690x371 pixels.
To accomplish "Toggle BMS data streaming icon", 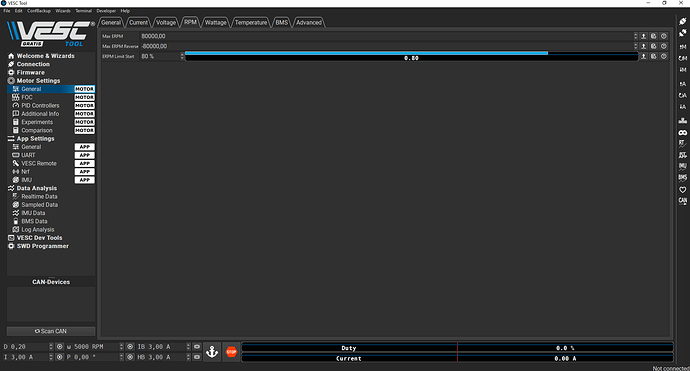I will pyautogui.click(x=683, y=178).
